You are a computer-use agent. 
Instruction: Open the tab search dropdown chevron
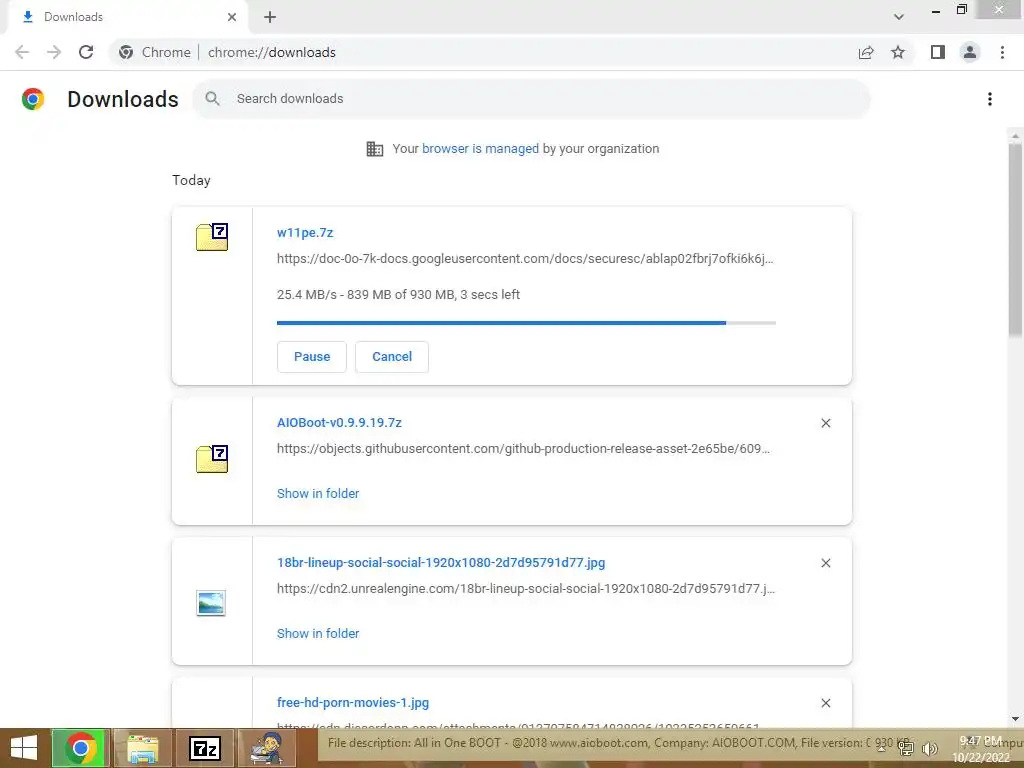[x=899, y=17]
